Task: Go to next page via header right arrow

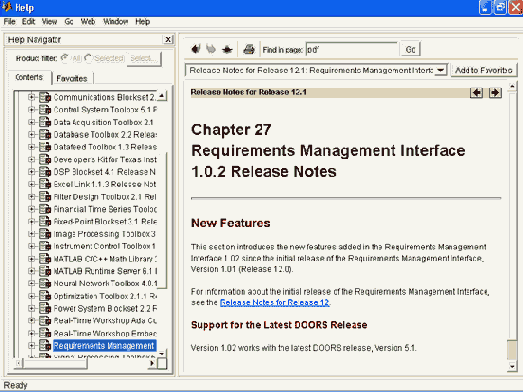Action: click(x=495, y=92)
